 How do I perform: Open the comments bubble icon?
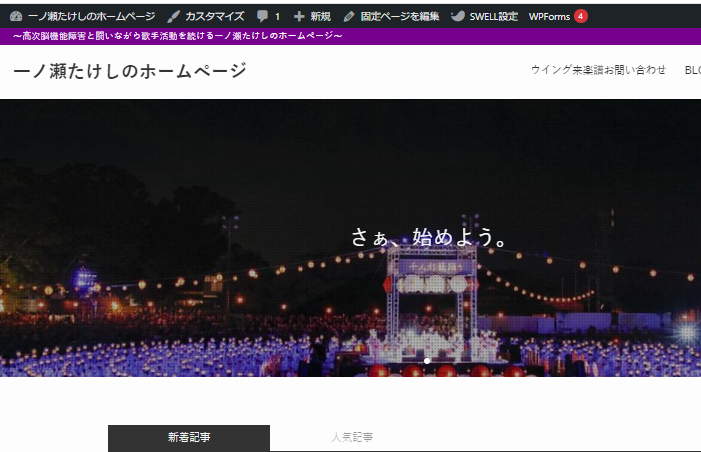click(262, 16)
